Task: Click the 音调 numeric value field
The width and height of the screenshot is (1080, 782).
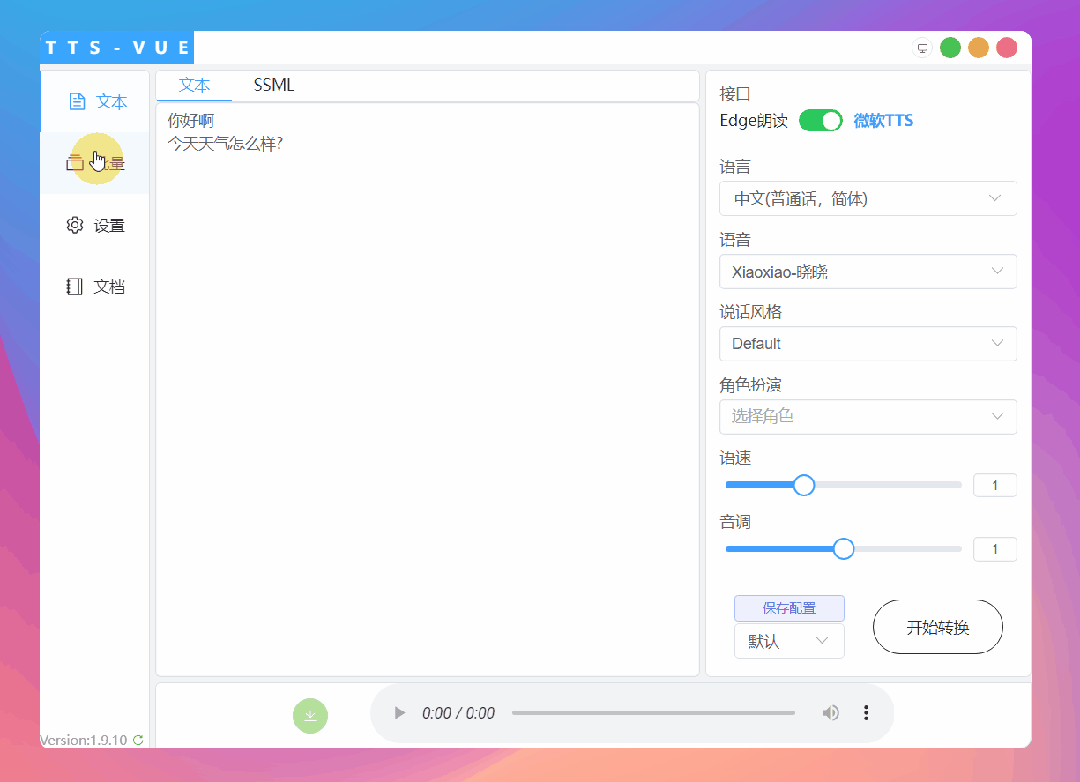Action: coord(995,549)
